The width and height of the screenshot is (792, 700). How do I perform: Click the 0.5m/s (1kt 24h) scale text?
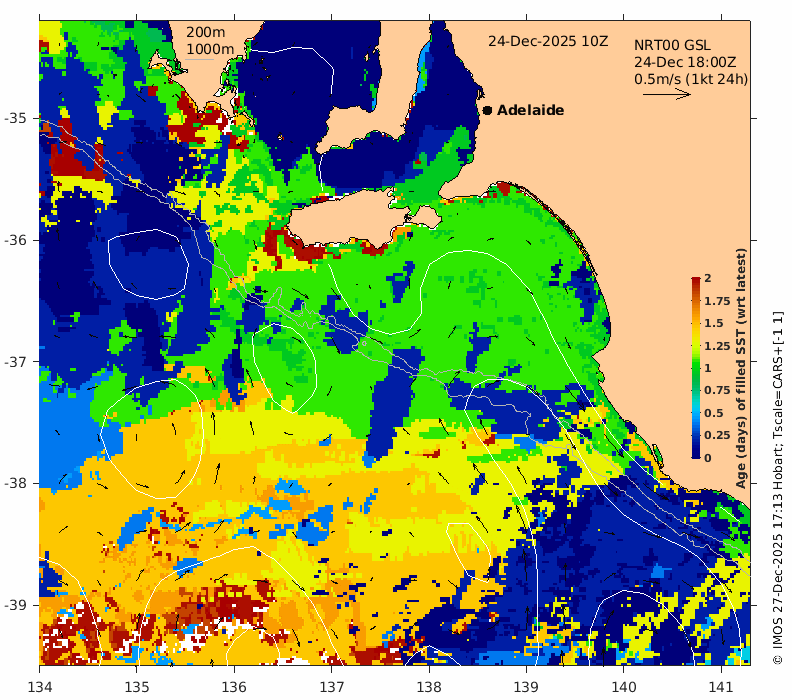(691, 79)
